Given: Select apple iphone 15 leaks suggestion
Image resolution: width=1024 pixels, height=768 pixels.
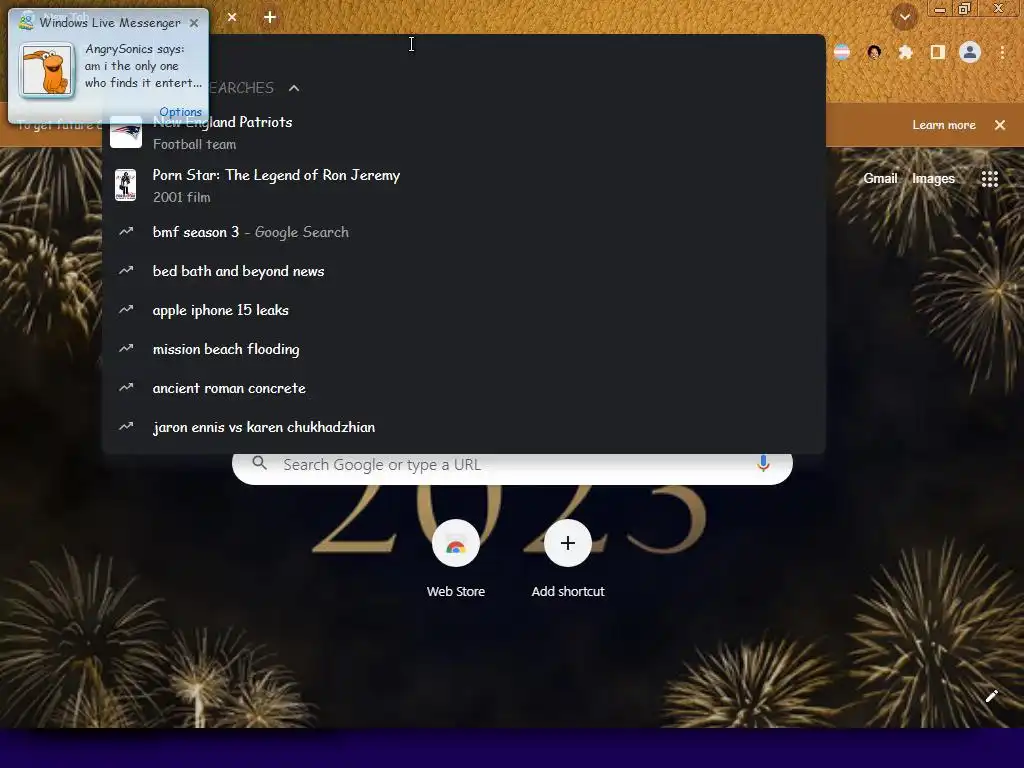Looking at the screenshot, I should pyautogui.click(x=464, y=310).
